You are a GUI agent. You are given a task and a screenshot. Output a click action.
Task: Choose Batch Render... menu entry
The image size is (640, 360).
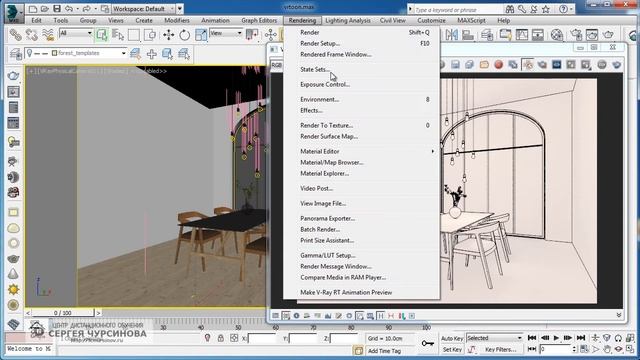pos(320,229)
